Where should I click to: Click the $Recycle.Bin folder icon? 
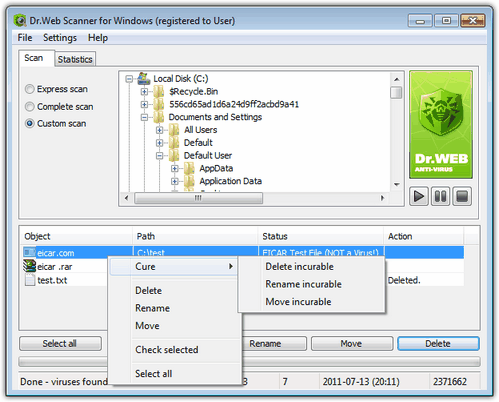159,91
